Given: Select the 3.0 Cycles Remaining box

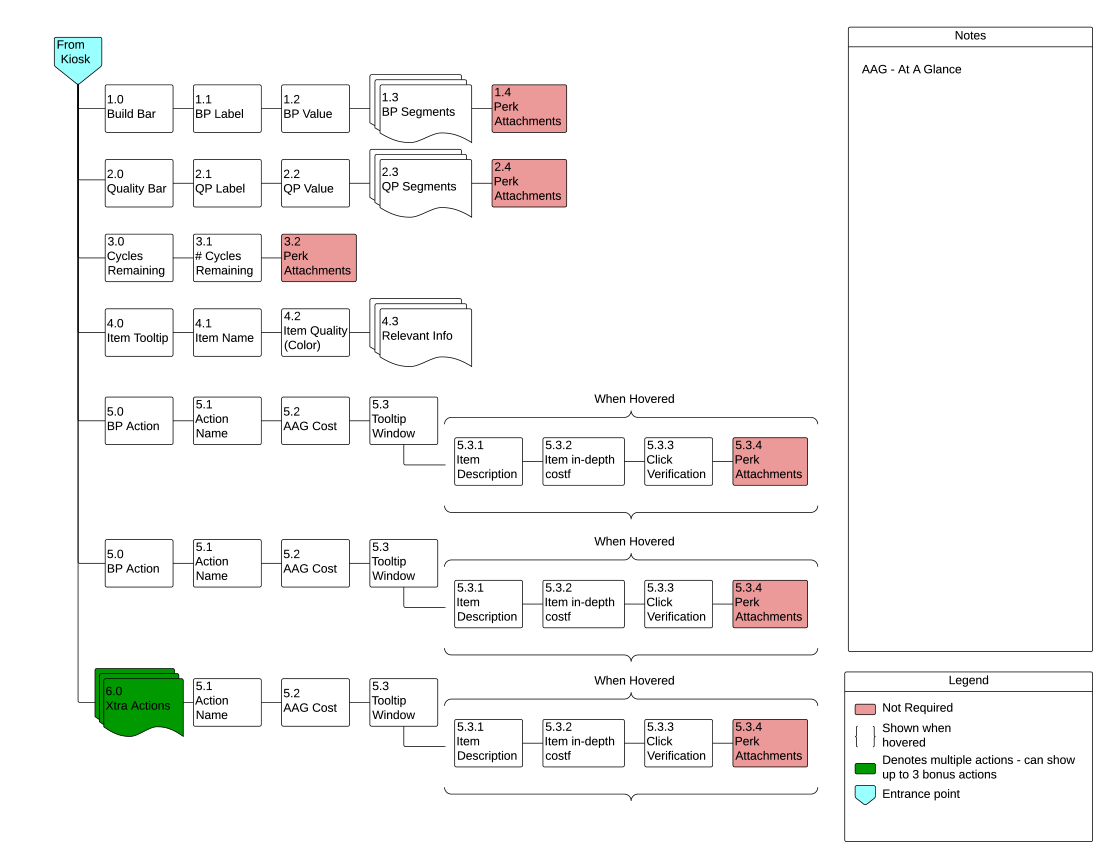Looking at the screenshot, I should click(x=139, y=257).
